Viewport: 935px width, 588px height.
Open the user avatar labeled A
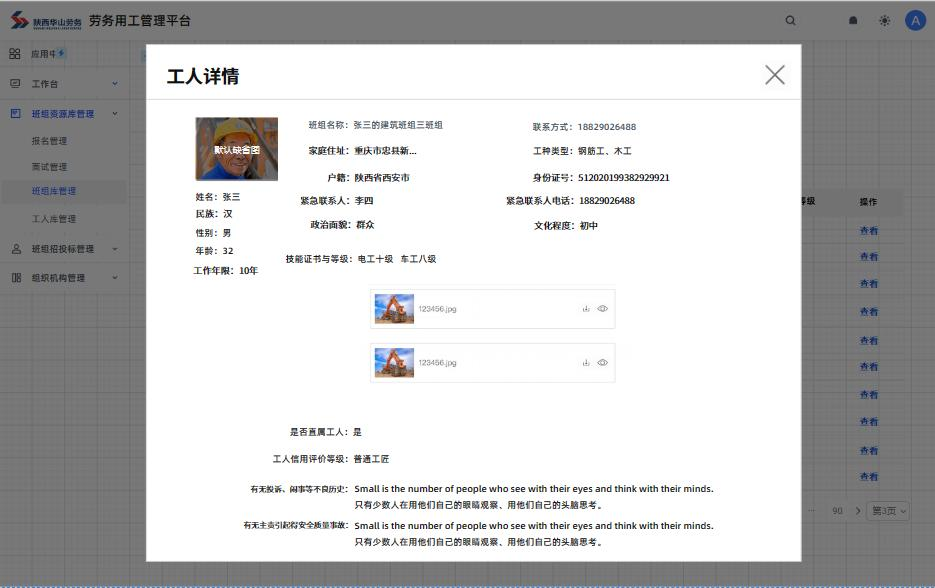[x=915, y=21]
